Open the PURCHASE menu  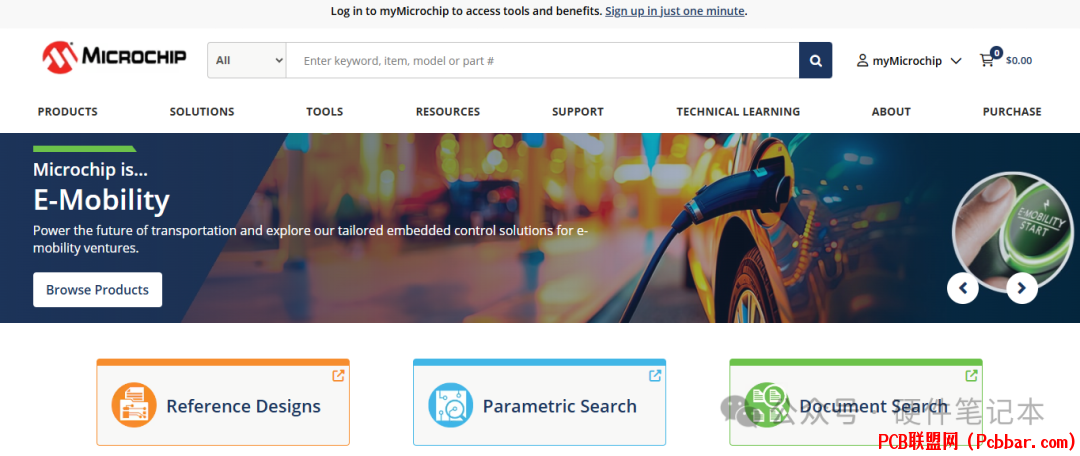[1012, 112]
